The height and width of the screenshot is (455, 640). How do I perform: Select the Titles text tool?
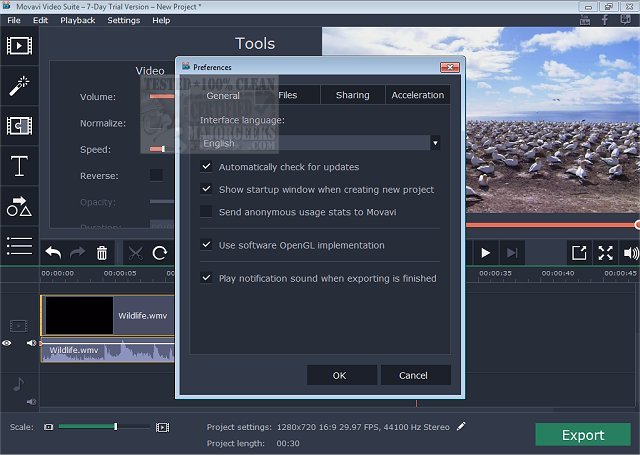[x=19, y=167]
